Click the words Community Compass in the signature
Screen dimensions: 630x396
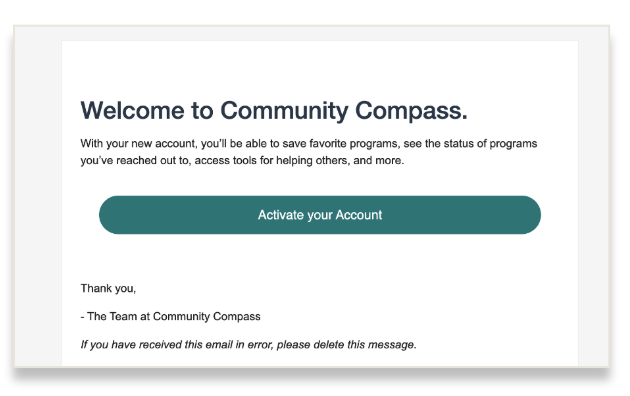pyautogui.click(x=207, y=316)
